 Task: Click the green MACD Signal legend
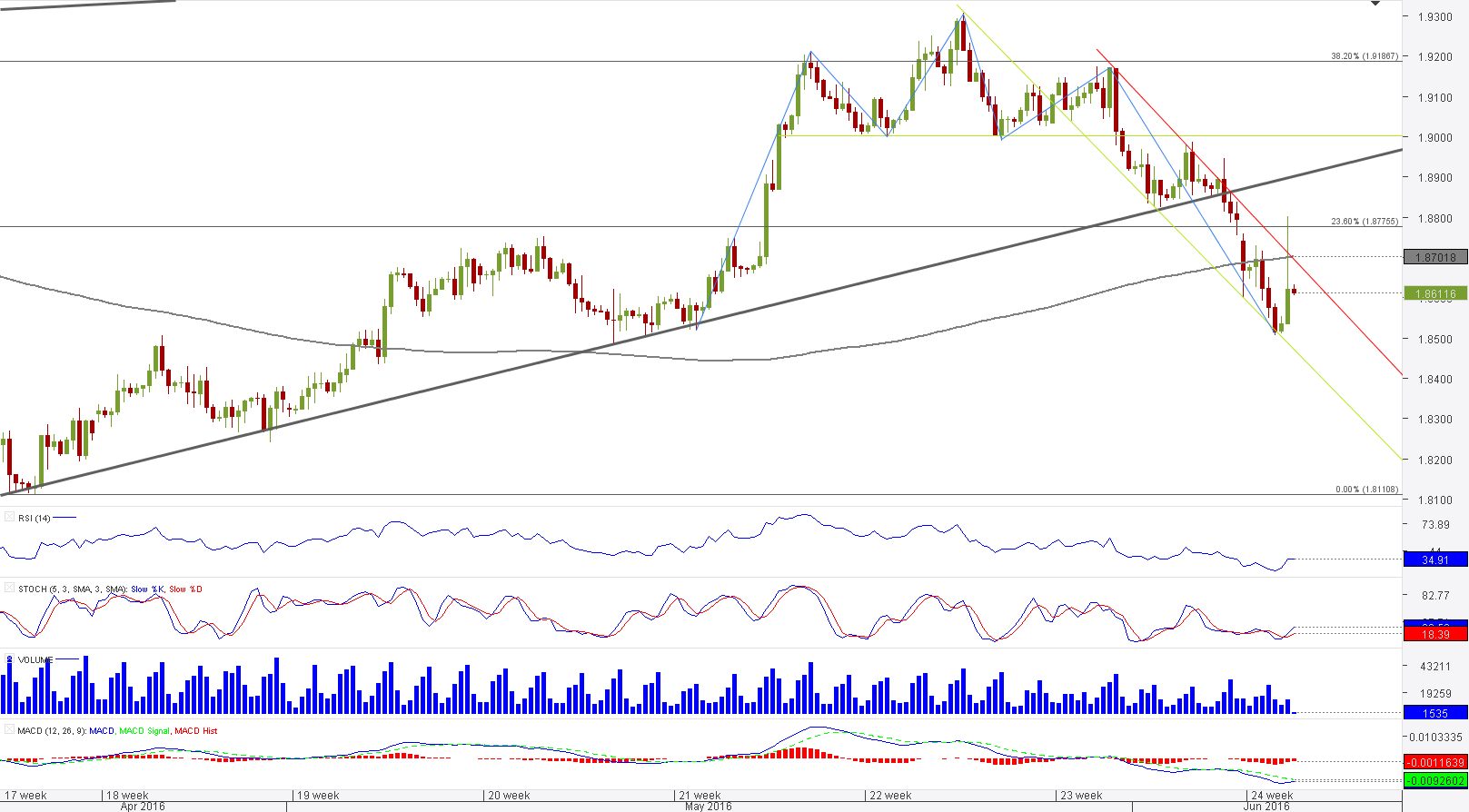coord(144,730)
